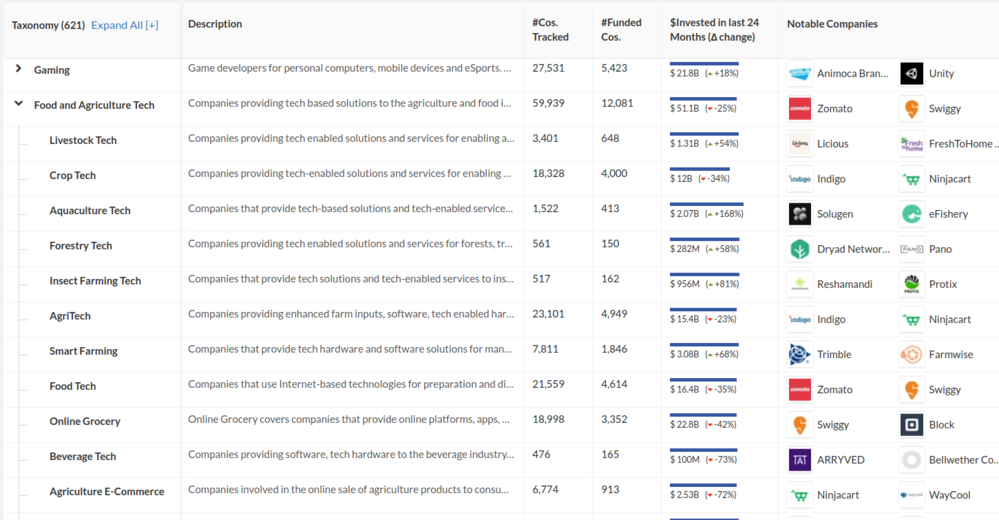Screen dimensions: 999x520
Task: Click the Trimble company logo
Action: 799,354
